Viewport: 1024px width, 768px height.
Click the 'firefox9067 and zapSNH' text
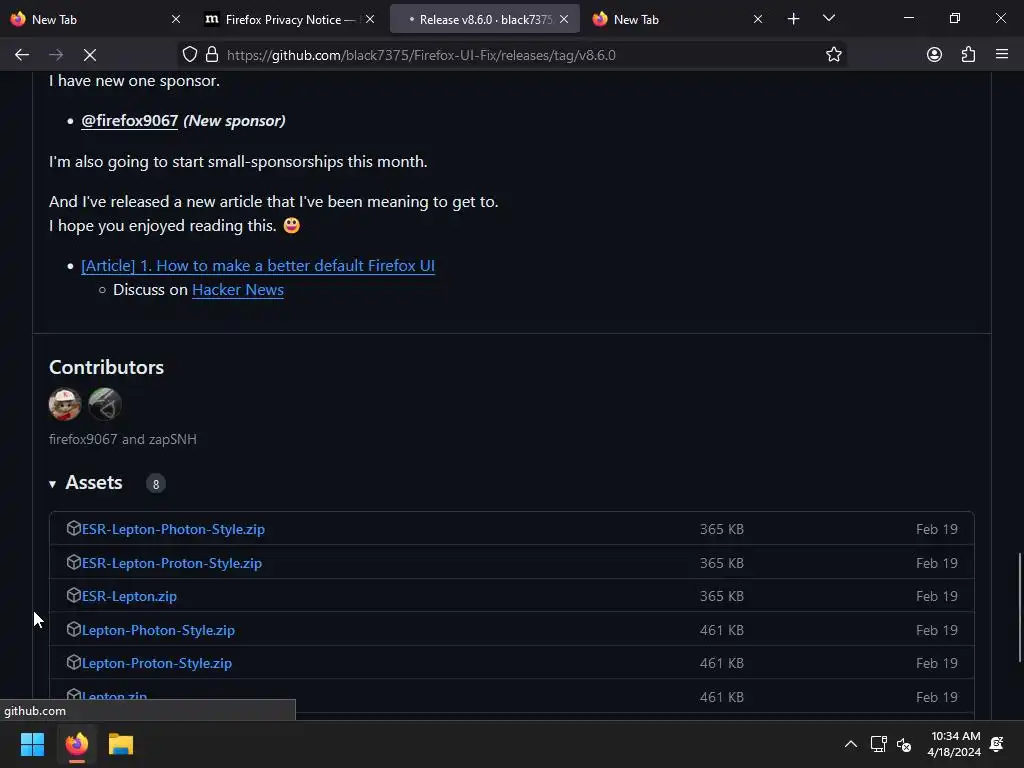point(123,440)
